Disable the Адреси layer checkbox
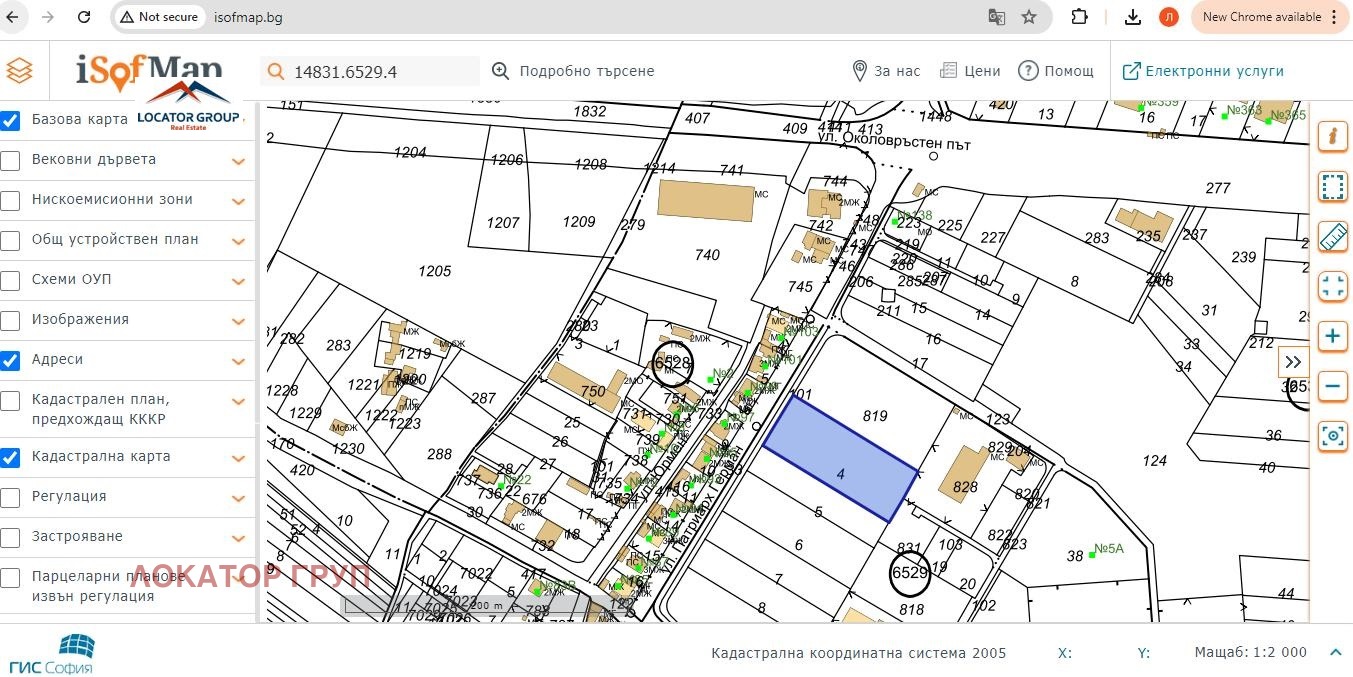1353x677 pixels. (11, 360)
